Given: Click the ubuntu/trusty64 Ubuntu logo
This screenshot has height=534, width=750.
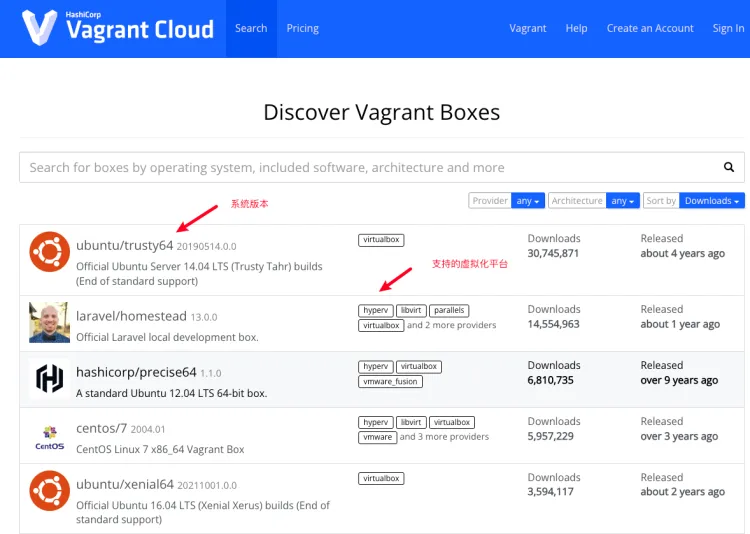Looking at the screenshot, I should 49,252.
